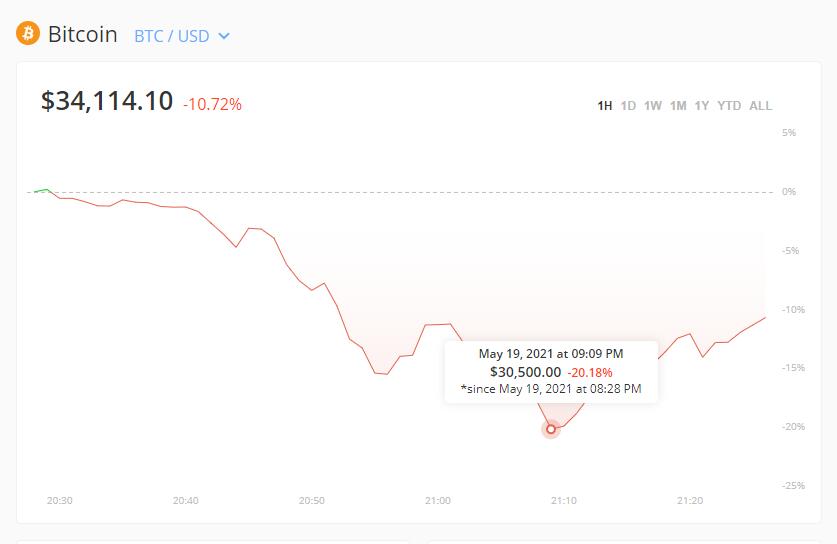This screenshot has height=544, width=837.
Task: Click the -20% y-axis label
Action: click(792, 427)
